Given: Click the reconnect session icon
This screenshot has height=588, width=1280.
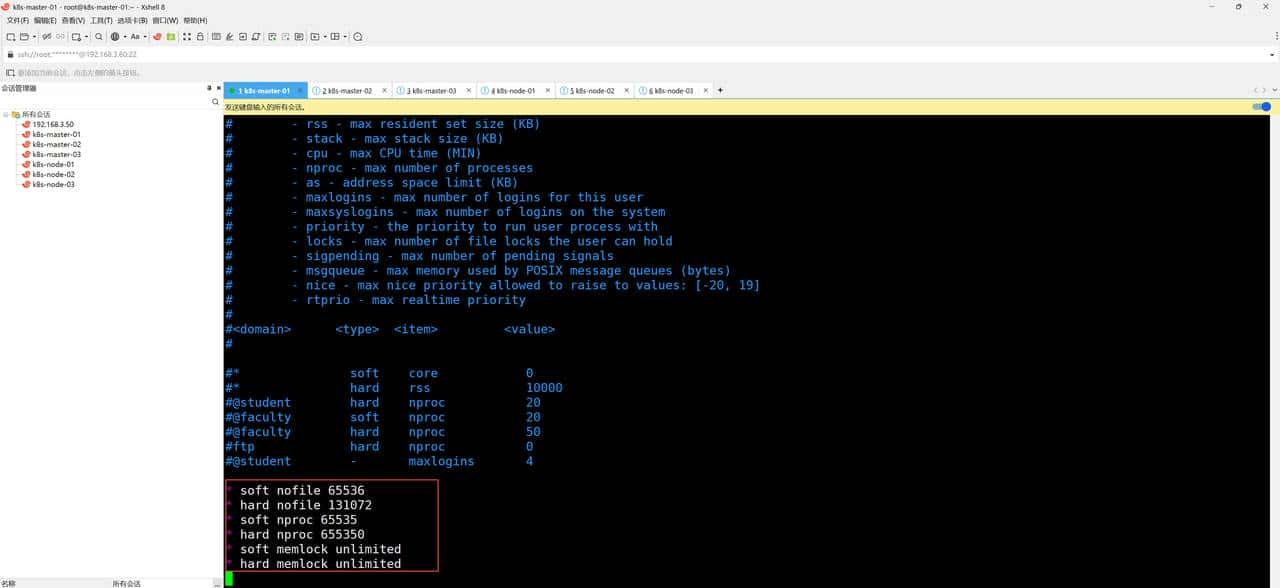Looking at the screenshot, I should click(59, 36).
